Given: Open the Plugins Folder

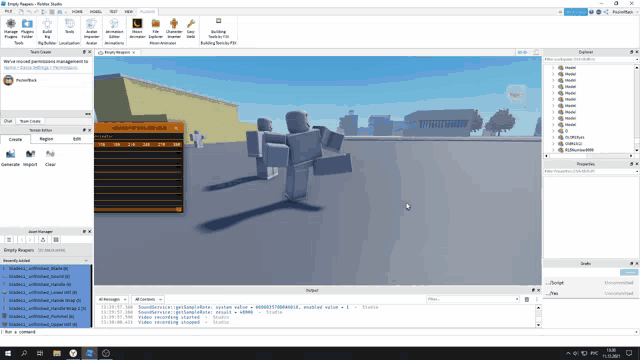Looking at the screenshot, I should click(27, 28).
